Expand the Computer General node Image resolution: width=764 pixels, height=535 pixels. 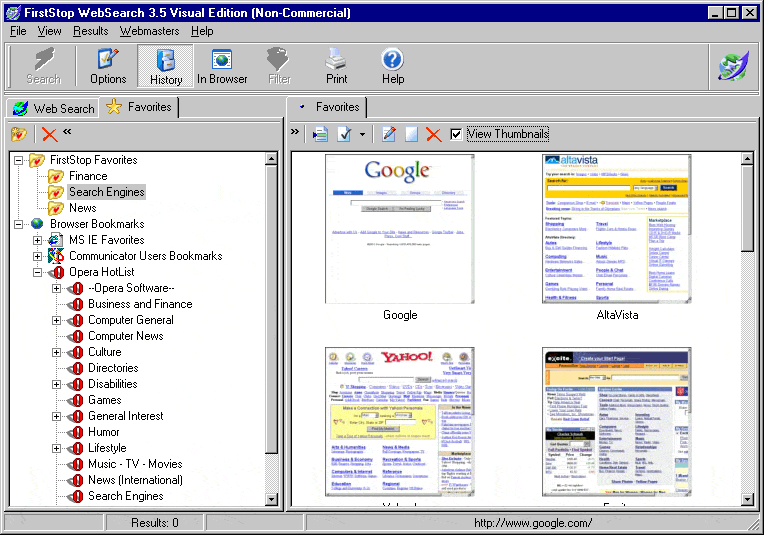pyautogui.click(x=57, y=321)
